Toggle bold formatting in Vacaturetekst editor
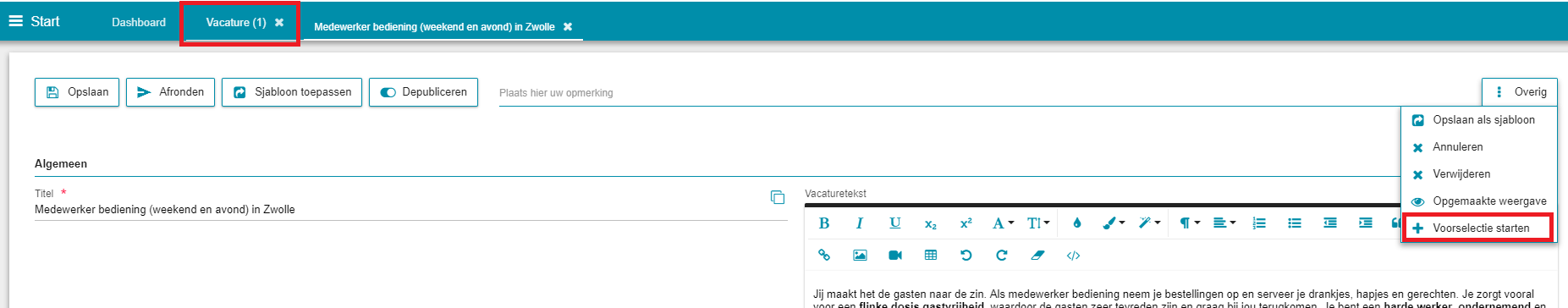 point(824,223)
